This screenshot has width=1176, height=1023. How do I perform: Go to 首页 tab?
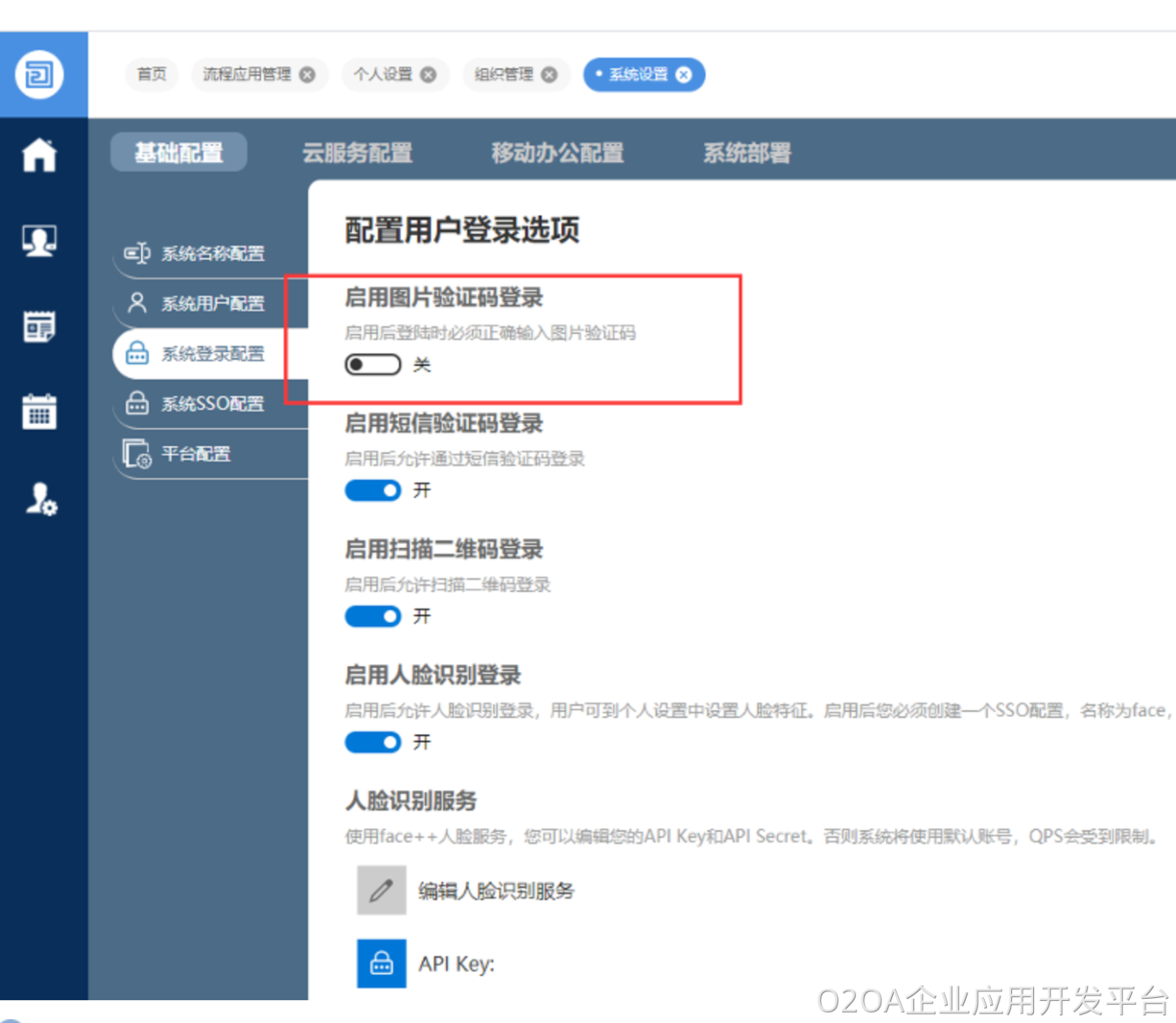click(151, 74)
